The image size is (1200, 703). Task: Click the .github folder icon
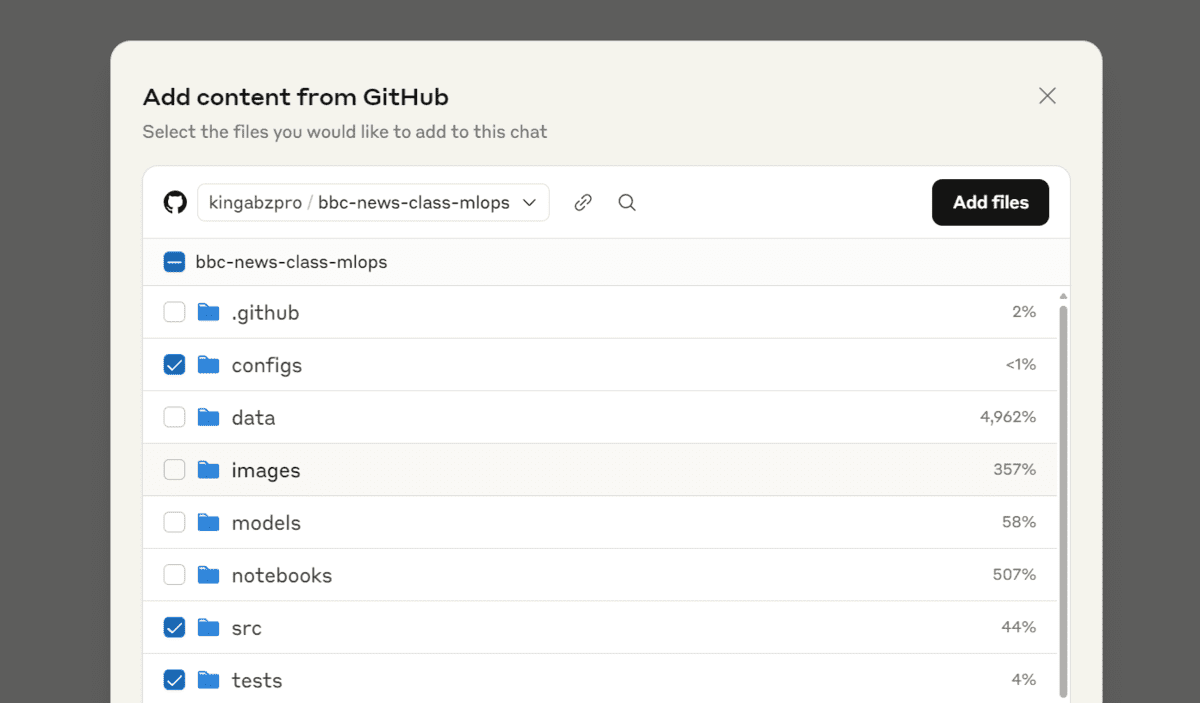pyautogui.click(x=208, y=312)
